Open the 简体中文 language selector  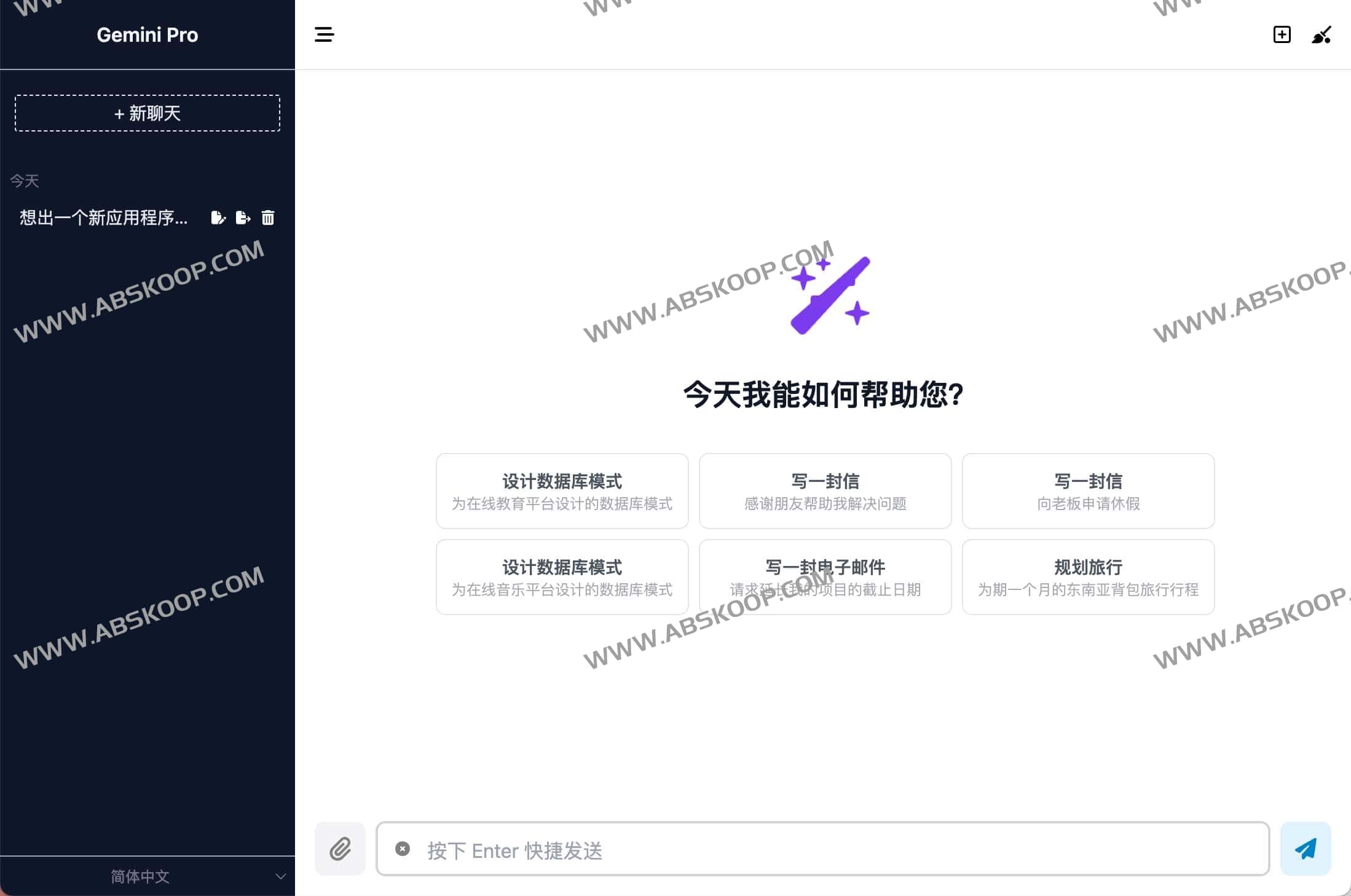pos(140,877)
